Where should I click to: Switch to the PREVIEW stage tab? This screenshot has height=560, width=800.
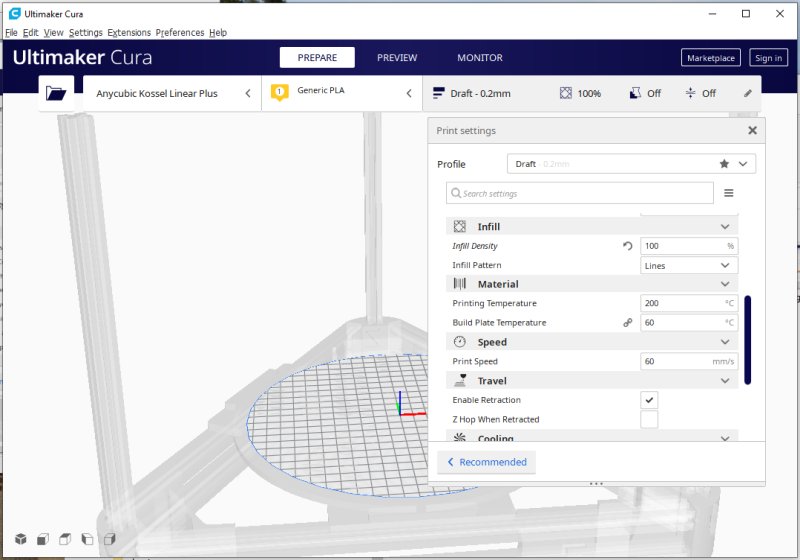pyautogui.click(x=397, y=58)
